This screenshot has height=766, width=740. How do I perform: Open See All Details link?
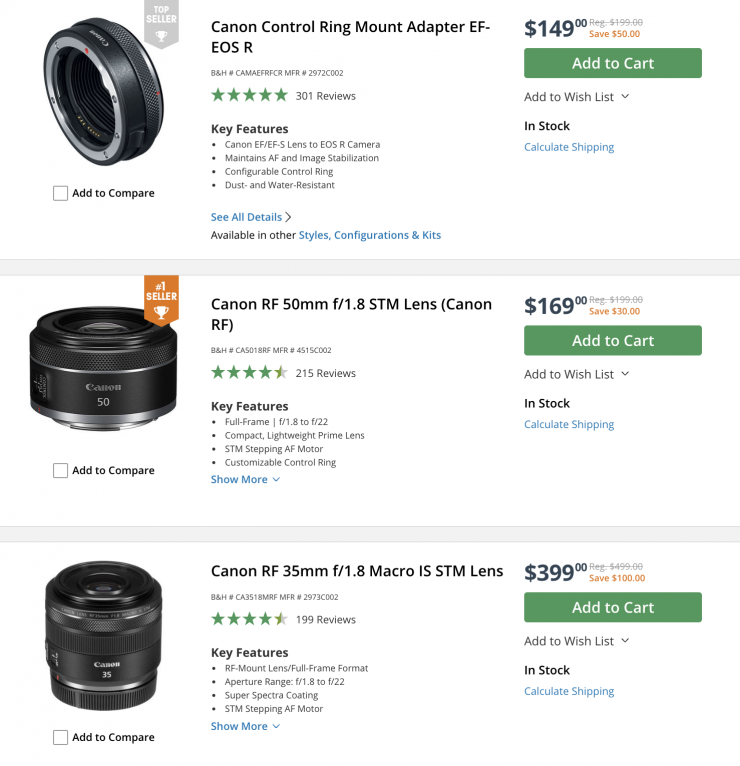coord(251,217)
